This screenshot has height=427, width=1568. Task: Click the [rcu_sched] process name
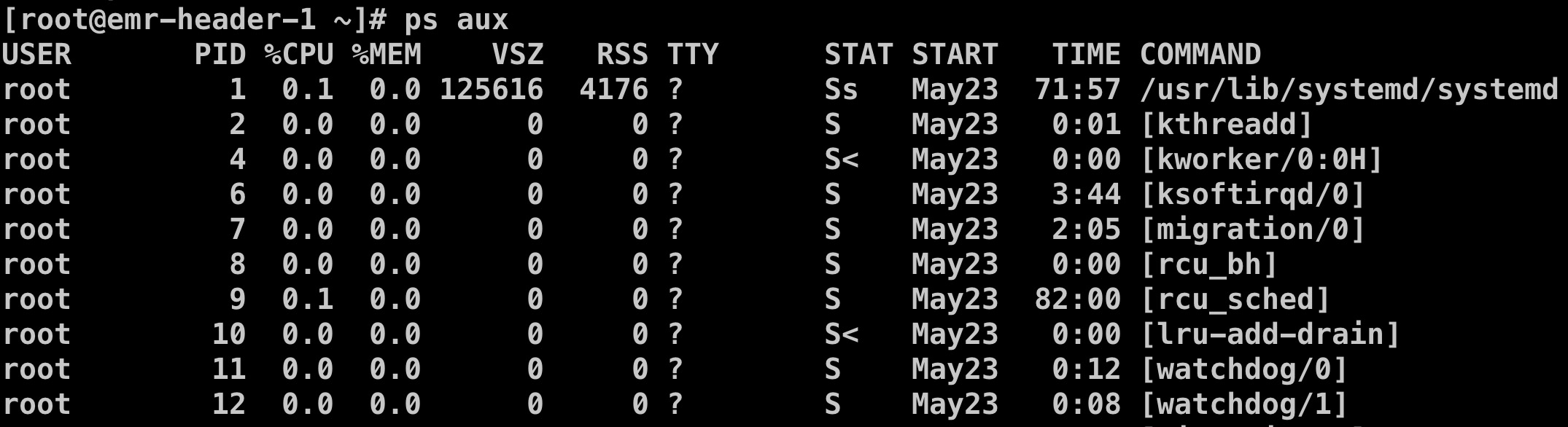[x=1235, y=299]
